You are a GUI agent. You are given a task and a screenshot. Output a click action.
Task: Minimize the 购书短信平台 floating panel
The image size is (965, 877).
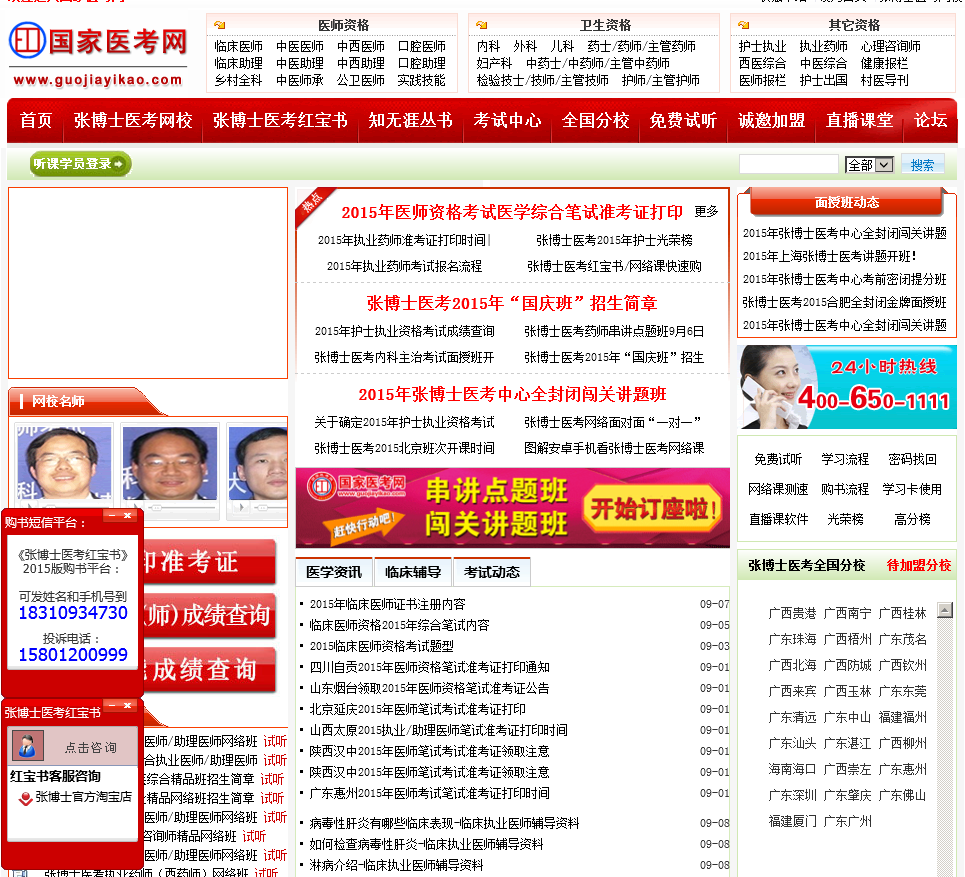[x=112, y=516]
